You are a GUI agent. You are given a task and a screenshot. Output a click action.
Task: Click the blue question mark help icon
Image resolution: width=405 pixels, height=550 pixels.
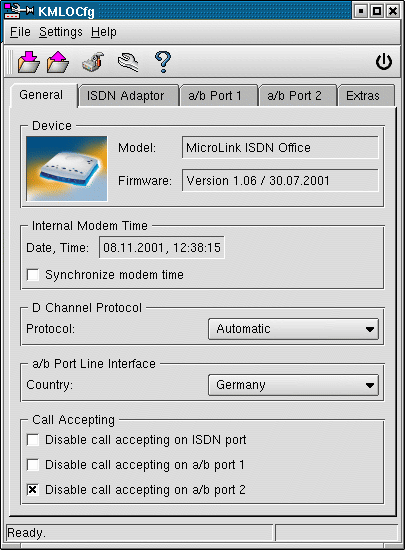tap(163, 62)
